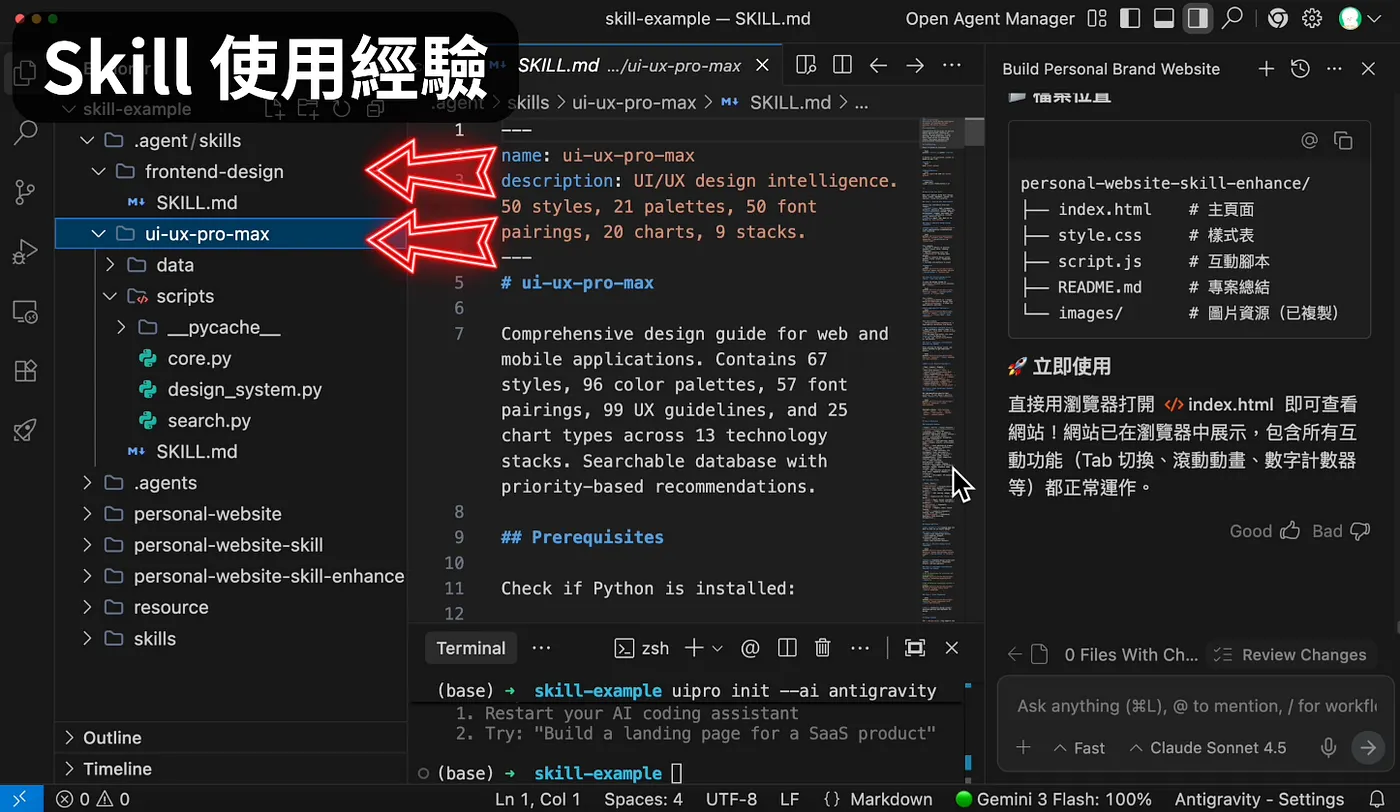Expand the personal-website folder
Viewport: 1400px width, 812px height.
click(87, 514)
